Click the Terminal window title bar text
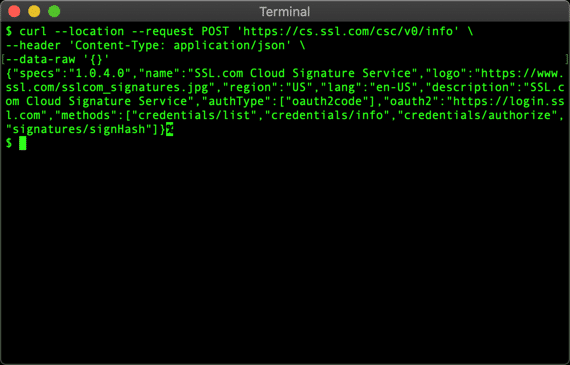570x365 pixels. pyautogui.click(x=285, y=12)
